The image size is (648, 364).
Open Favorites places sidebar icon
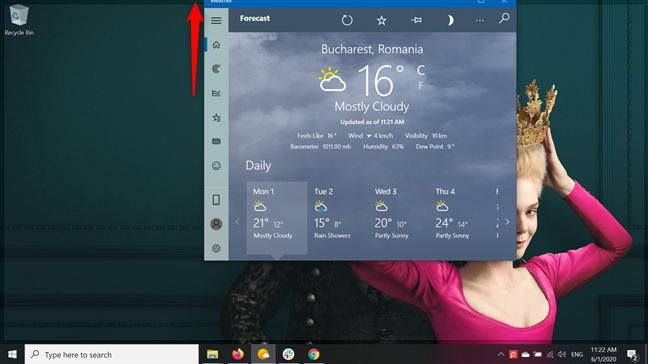pos(216,118)
